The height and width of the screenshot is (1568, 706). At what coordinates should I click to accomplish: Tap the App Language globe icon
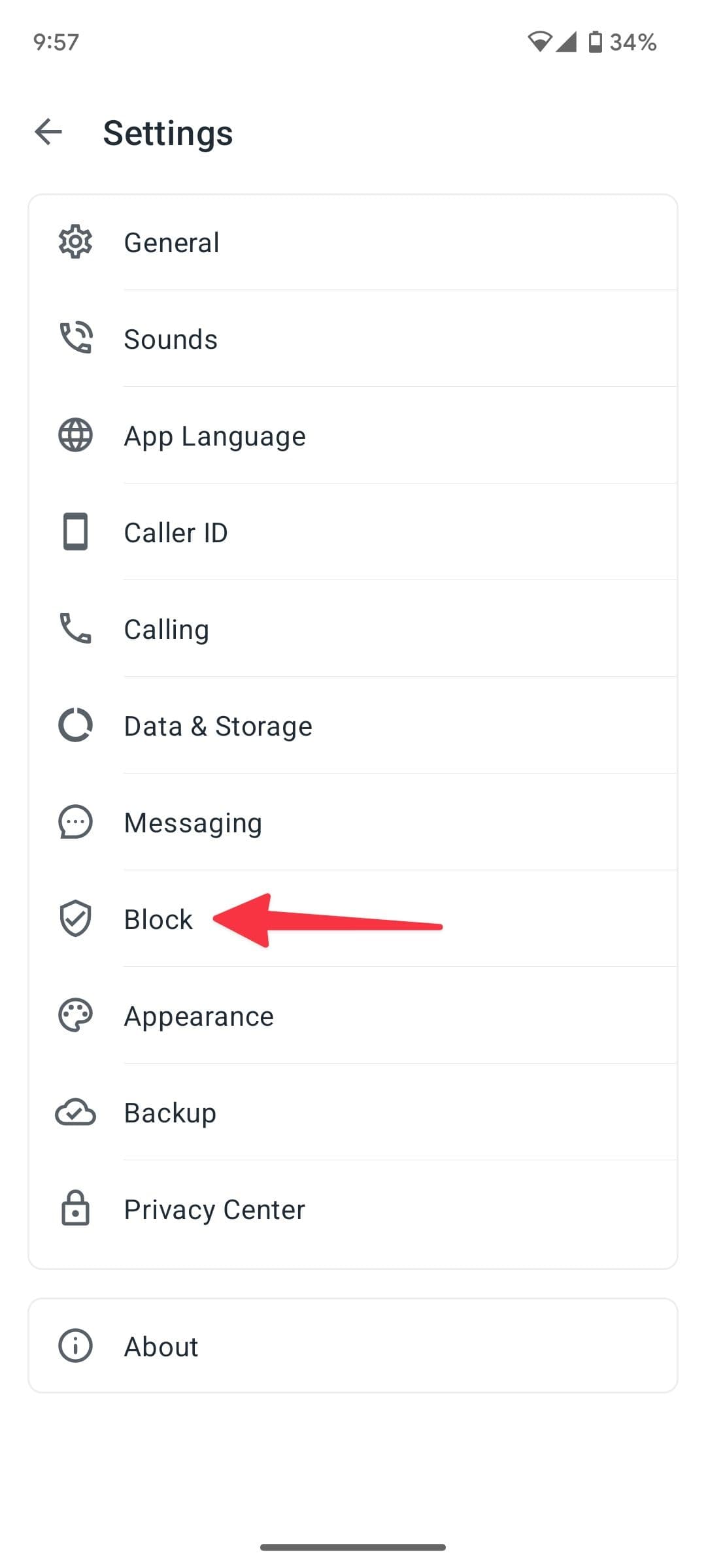pyautogui.click(x=75, y=435)
